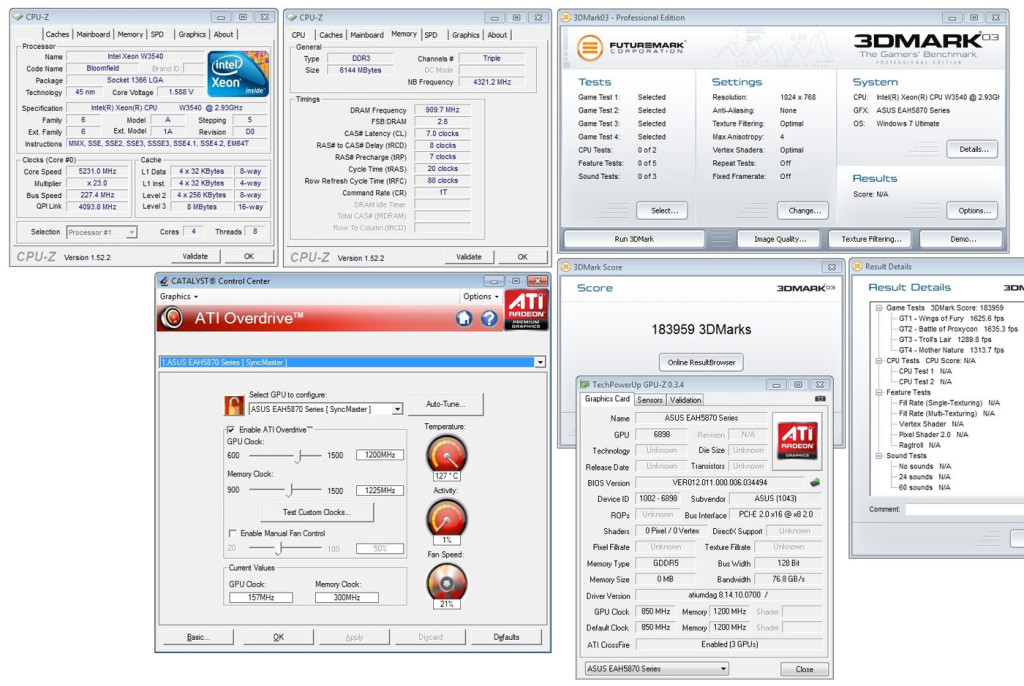Click the Online ResultBrowser button
1024x686 pixels.
[x=701, y=362]
